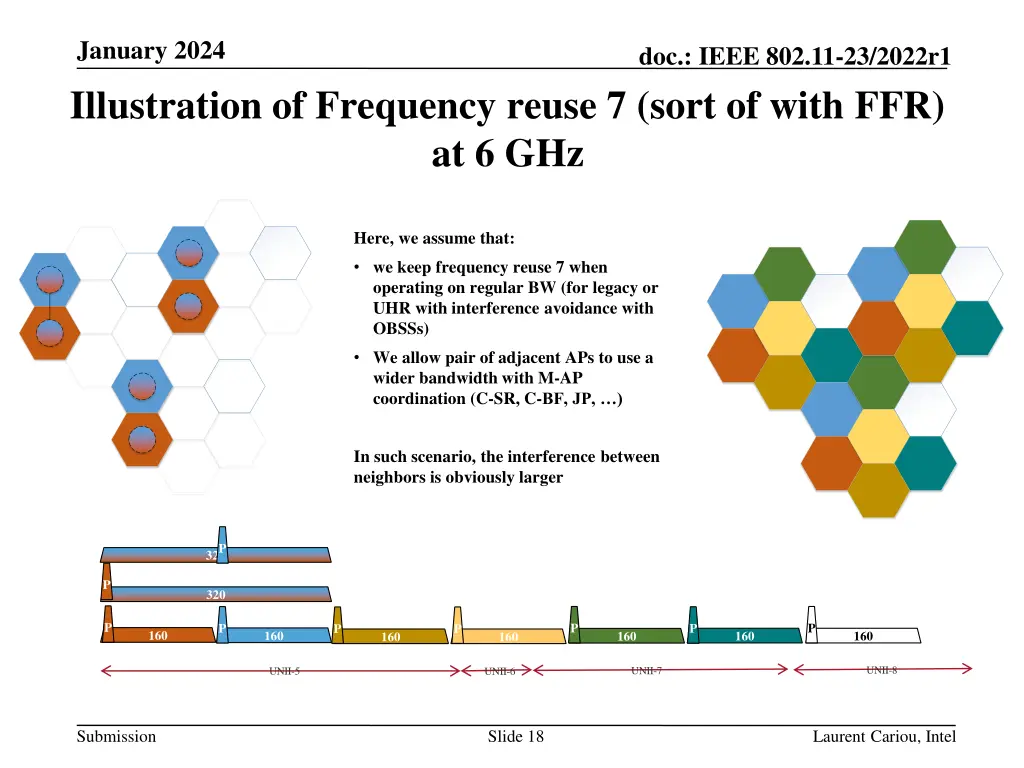
Task: Click the 320 bar with blue P marker
Action: coord(216,554)
